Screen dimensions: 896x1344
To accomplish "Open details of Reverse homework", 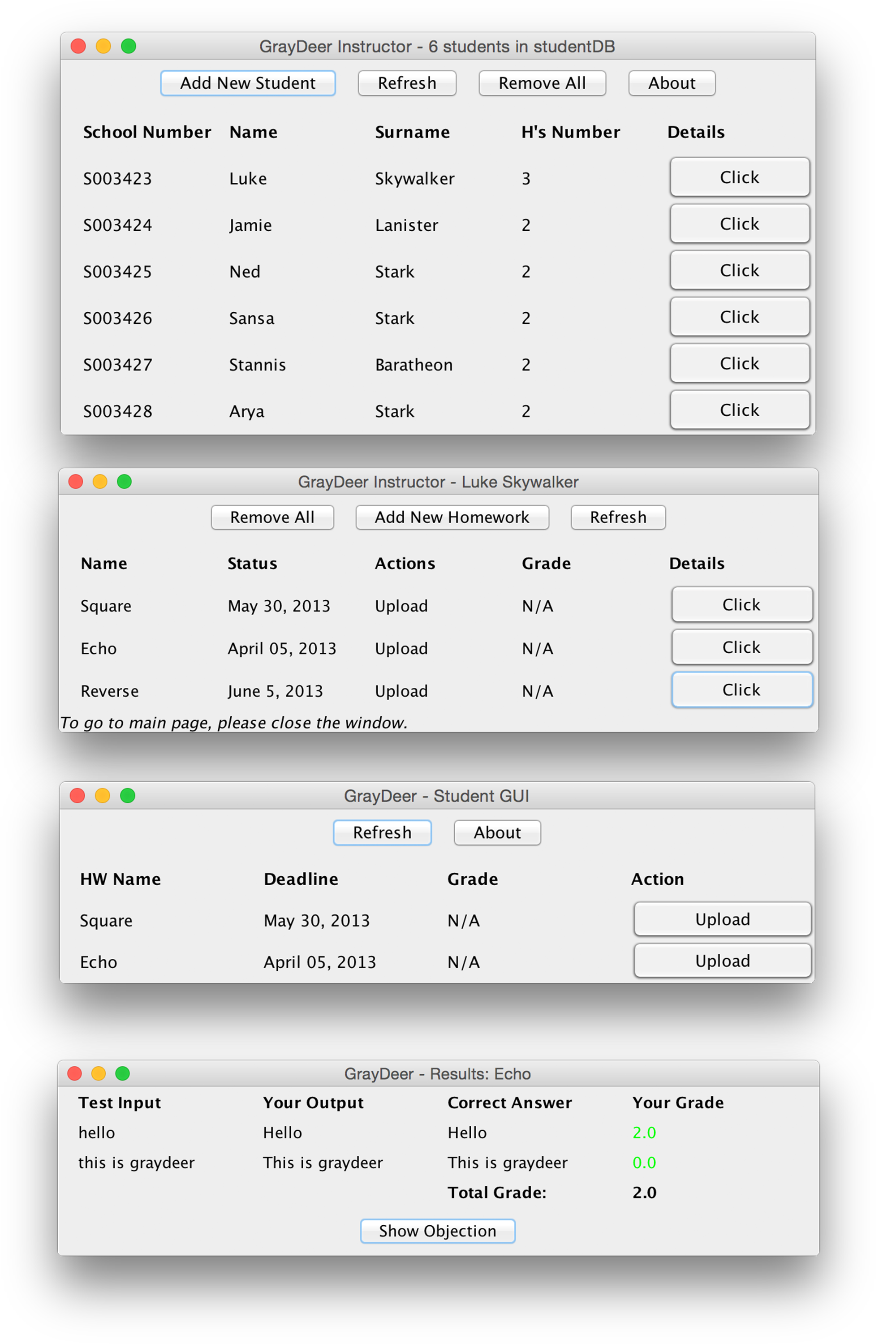I will point(741,690).
